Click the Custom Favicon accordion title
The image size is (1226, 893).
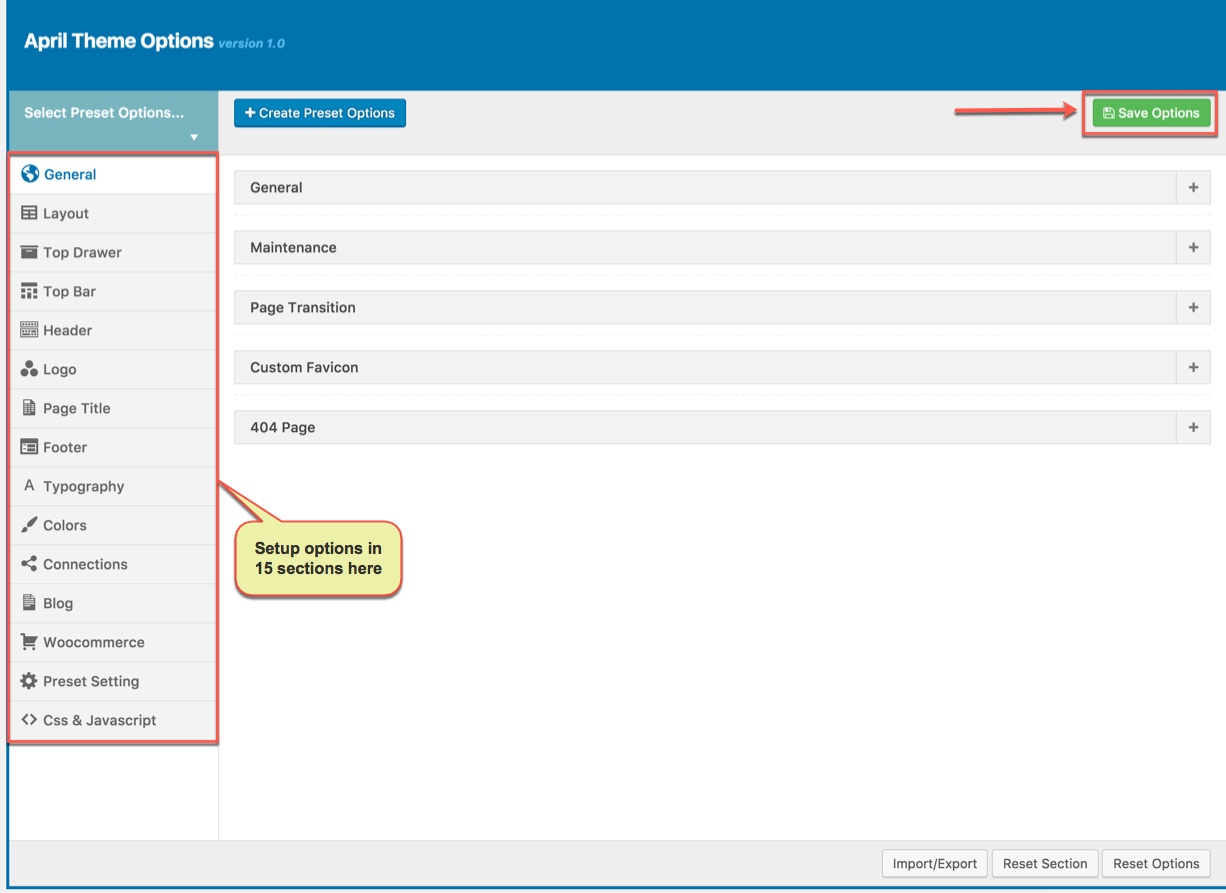coord(304,367)
